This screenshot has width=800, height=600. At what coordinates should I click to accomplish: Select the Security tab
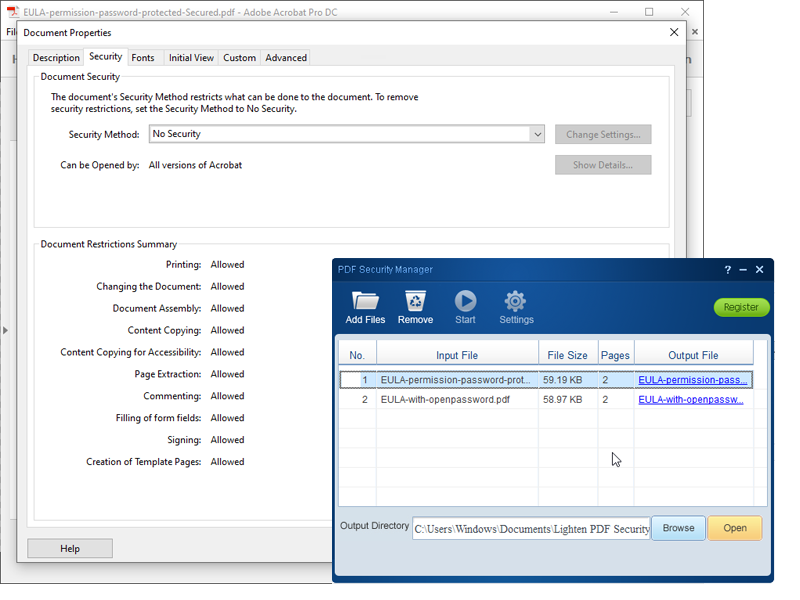click(106, 56)
